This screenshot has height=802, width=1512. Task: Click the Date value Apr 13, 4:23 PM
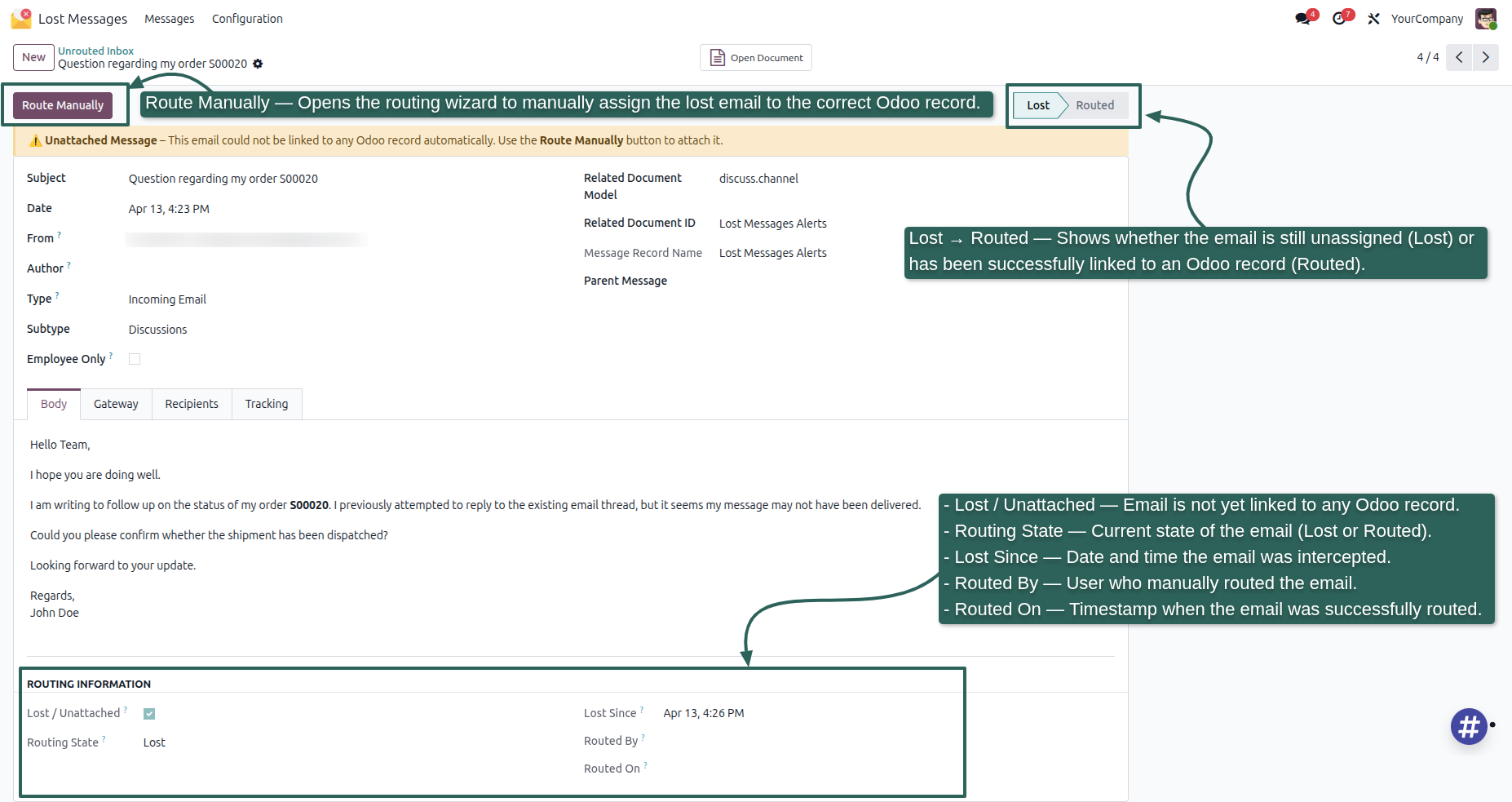pos(169,209)
